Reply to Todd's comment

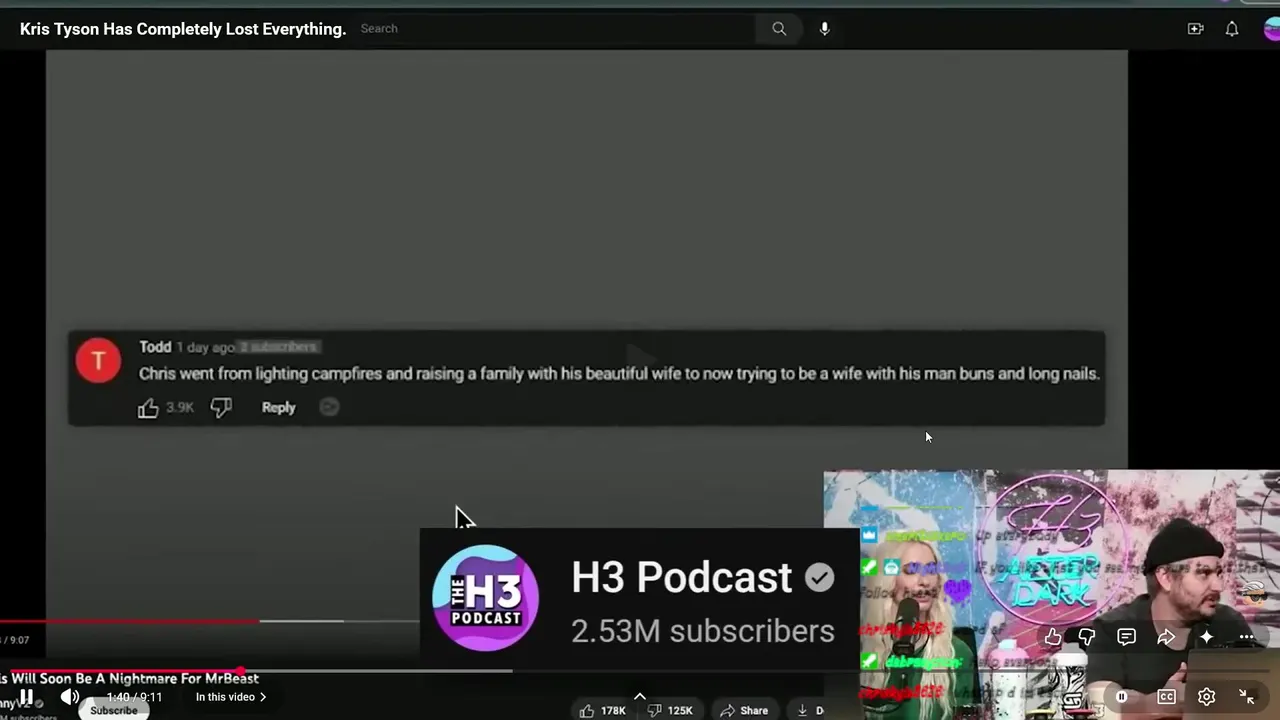coord(278,408)
